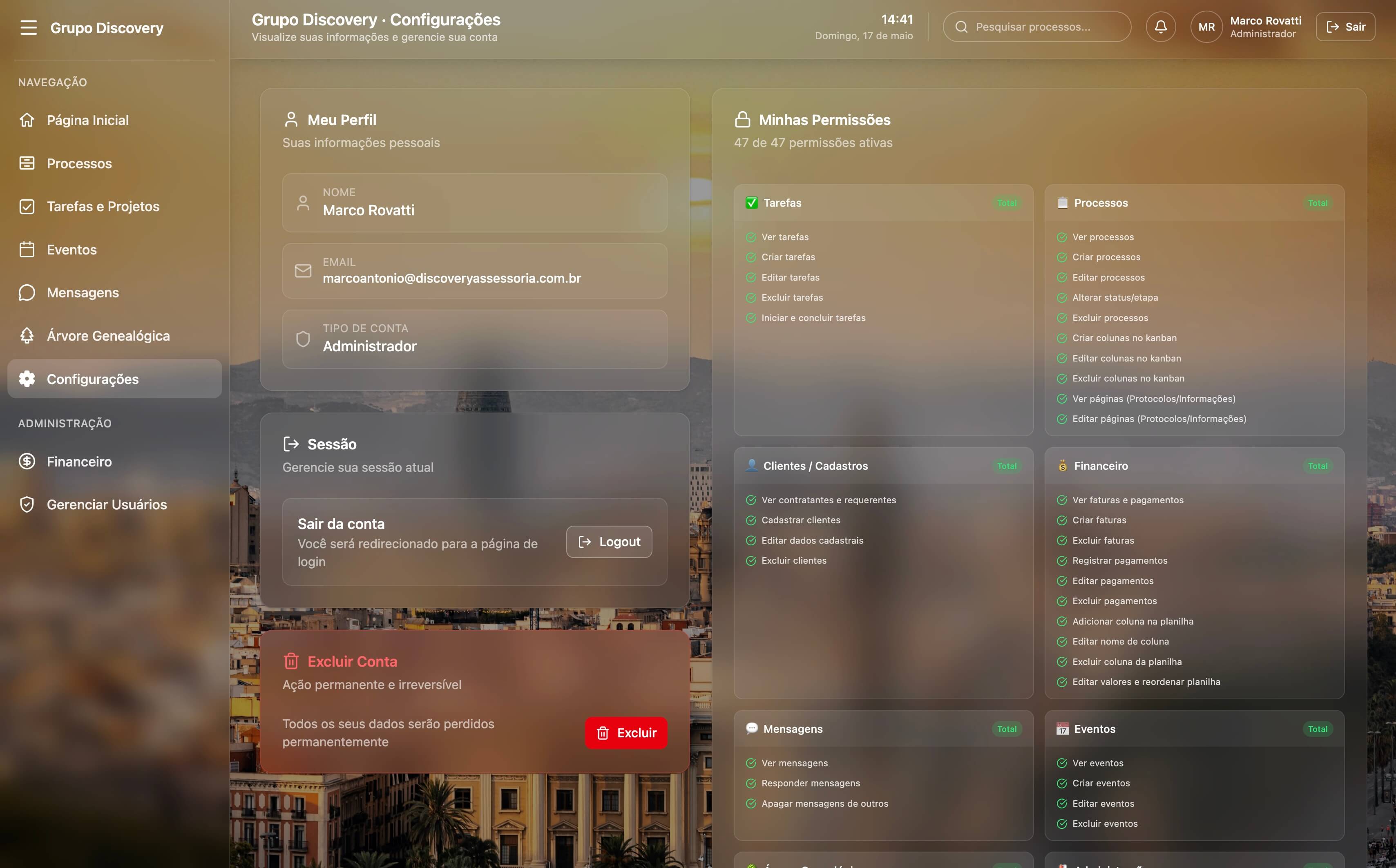Open Mensagens in the sidebar
This screenshot has height=868, width=1396.
(x=115, y=292)
